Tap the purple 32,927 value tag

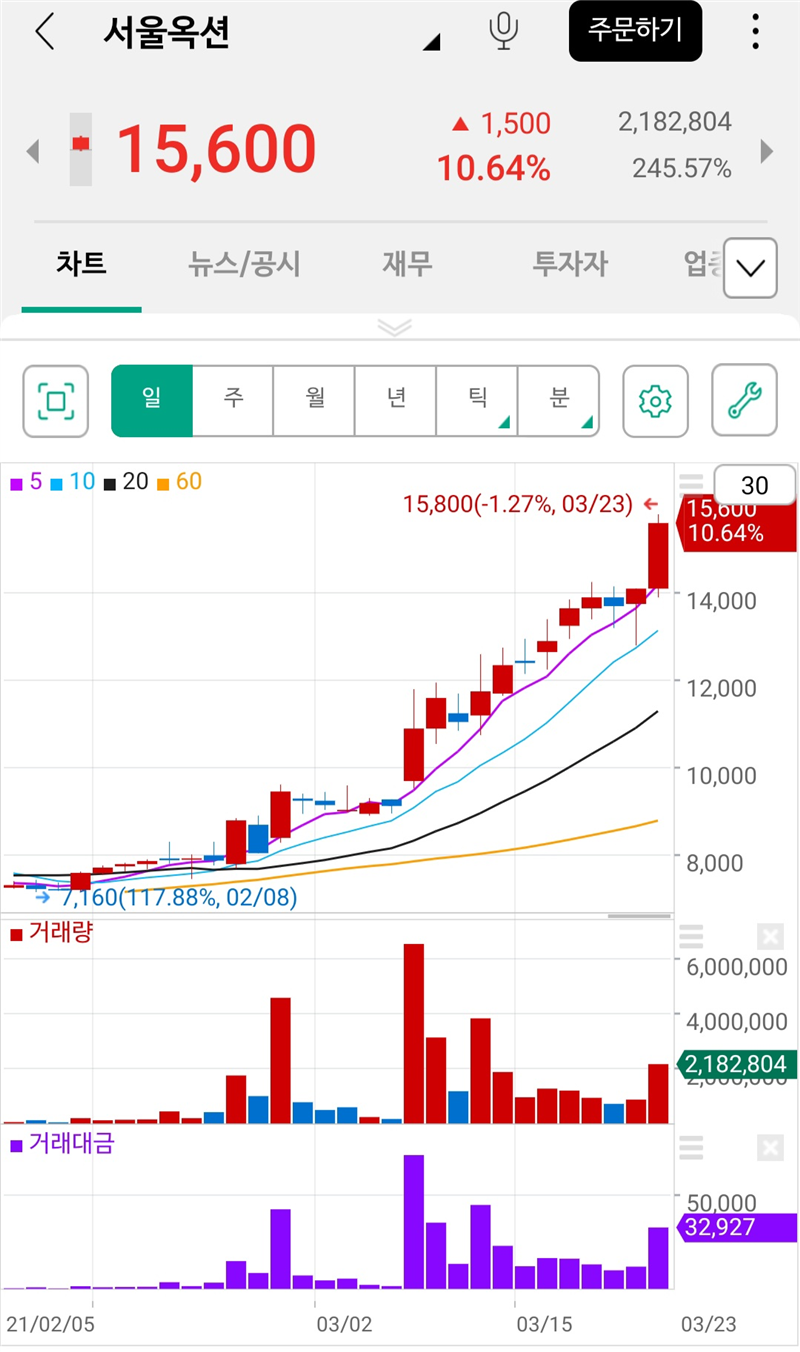pyautogui.click(x=738, y=1228)
